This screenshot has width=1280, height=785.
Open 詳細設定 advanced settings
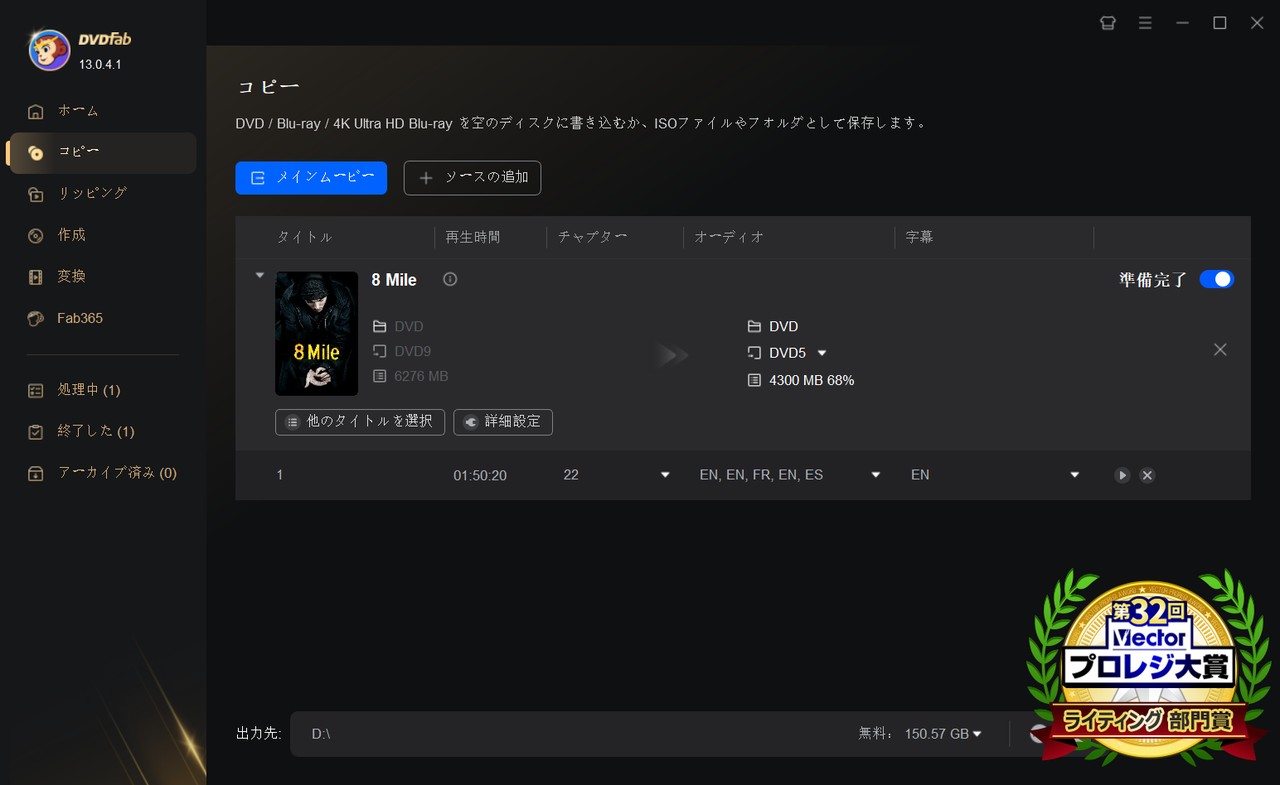503,422
